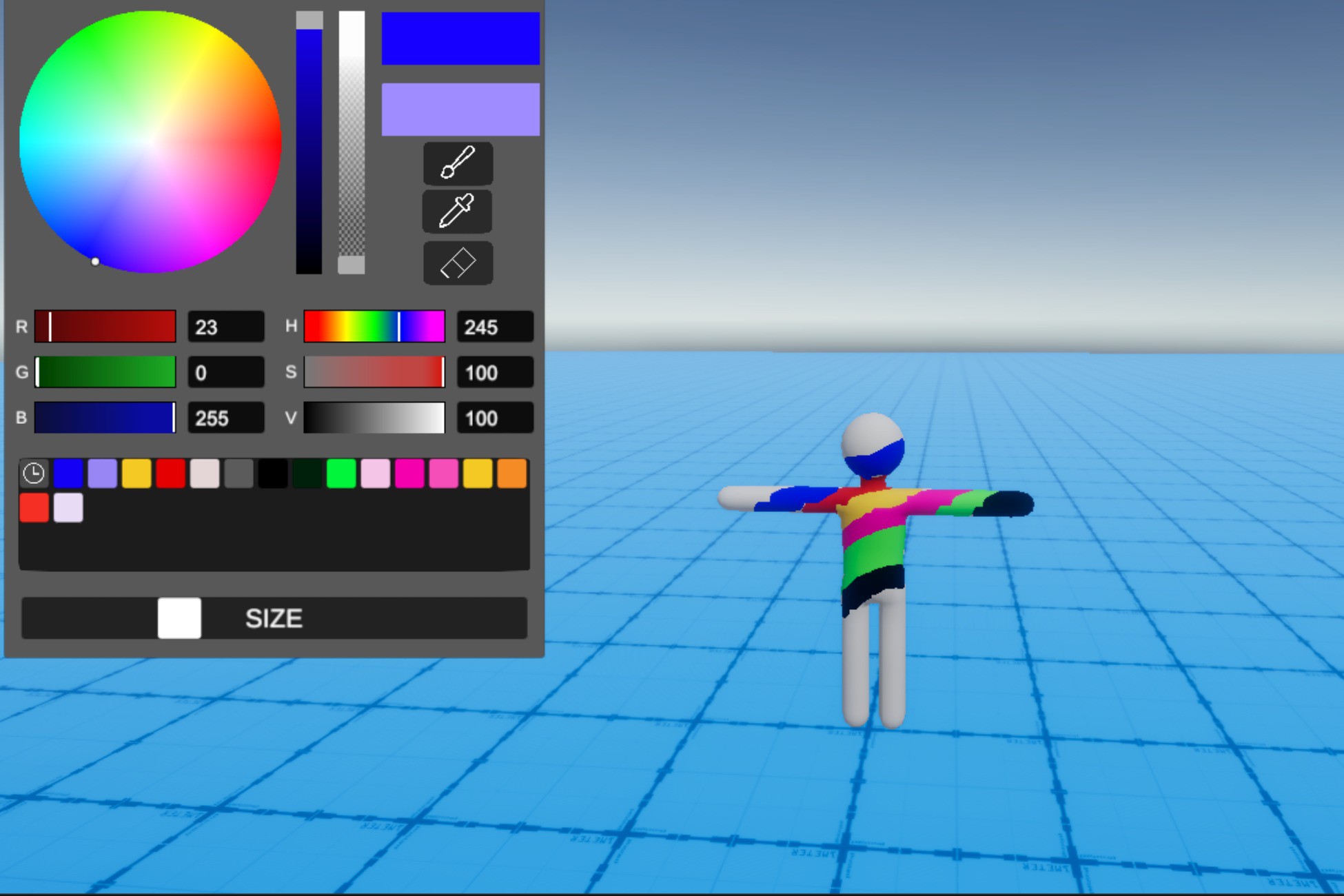The width and height of the screenshot is (1344, 896).
Task: Click the red channel R slider bar
Action: click(x=105, y=327)
